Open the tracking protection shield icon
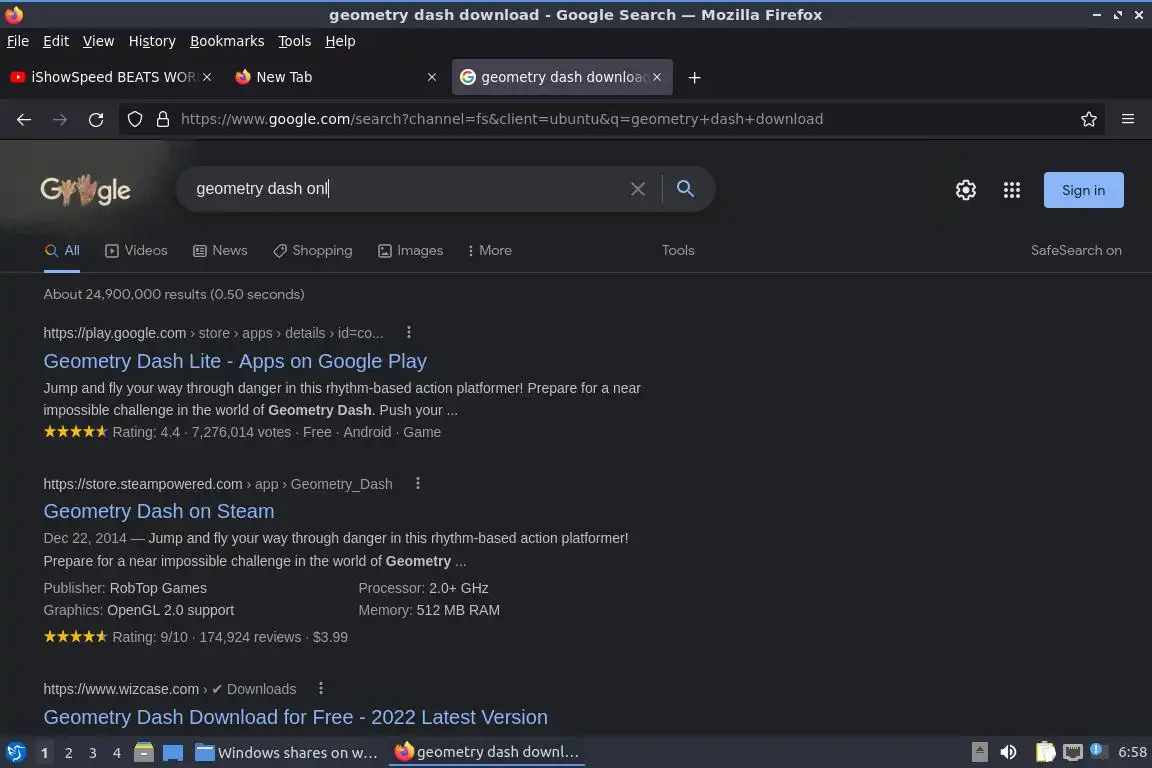Viewport: 1152px width, 768px height. pyautogui.click(x=135, y=119)
